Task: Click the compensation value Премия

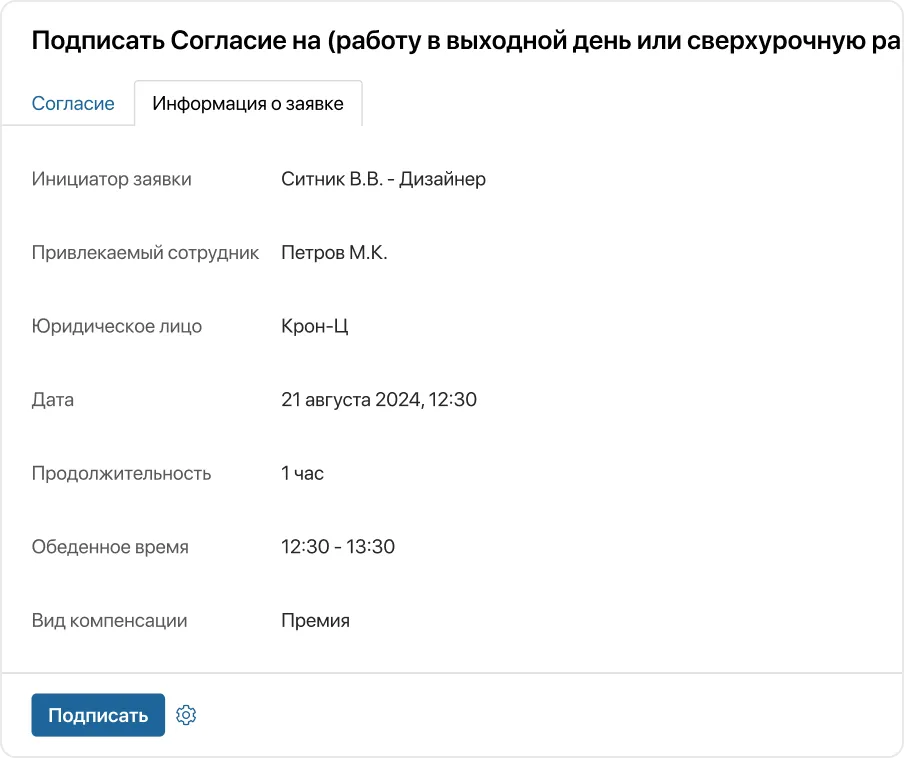Action: [315, 620]
